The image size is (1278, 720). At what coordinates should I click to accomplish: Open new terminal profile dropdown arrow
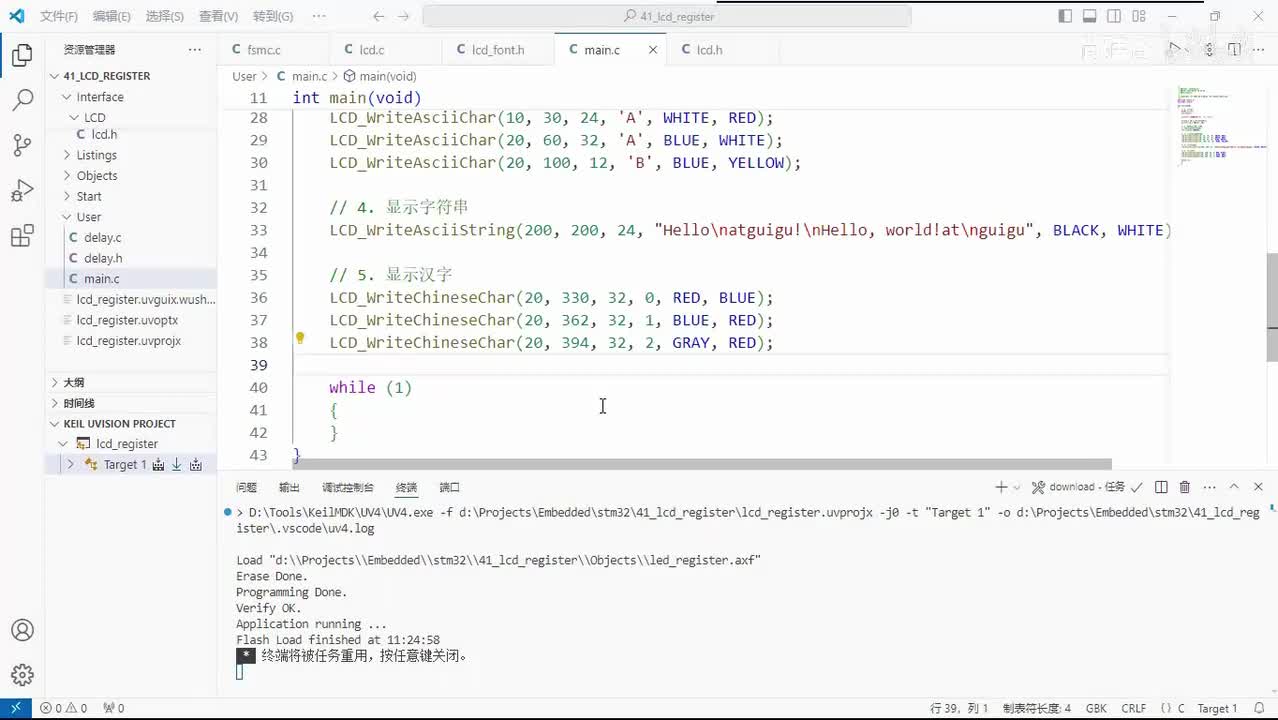click(x=1017, y=487)
